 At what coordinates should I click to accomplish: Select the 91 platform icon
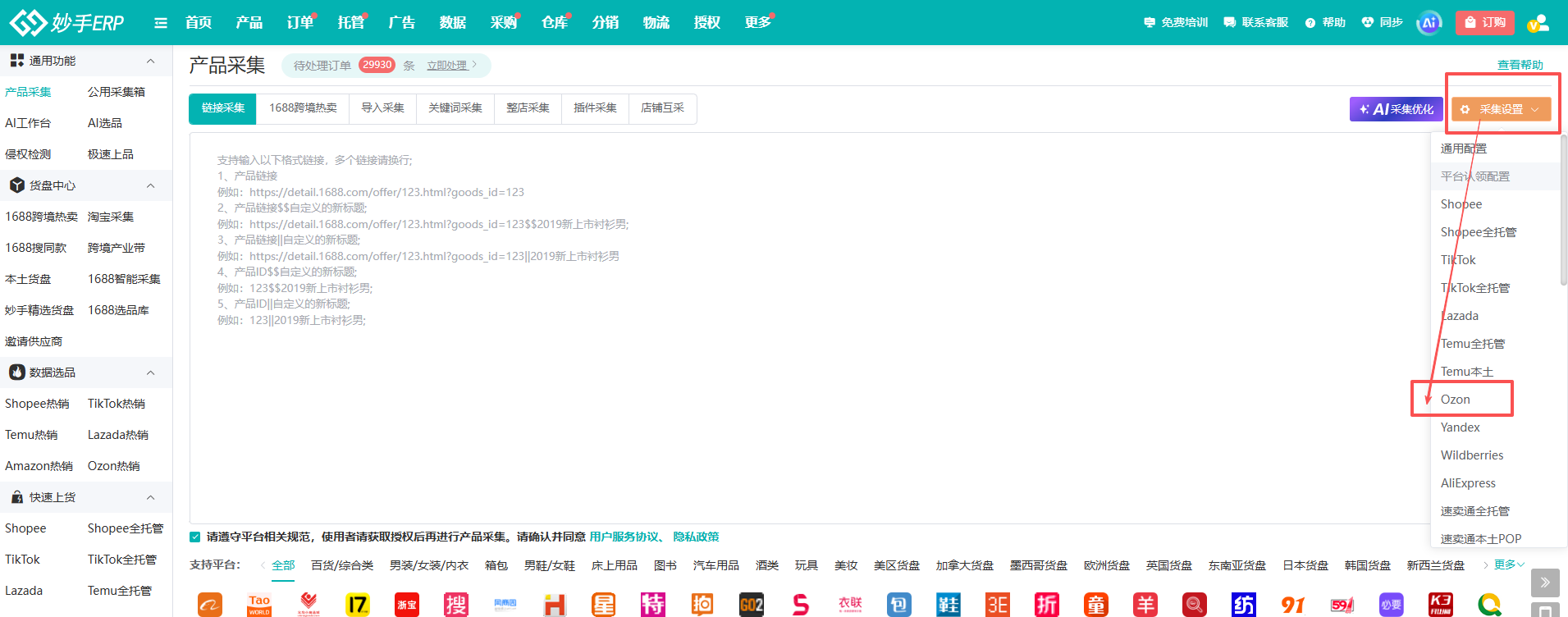[x=1293, y=605]
